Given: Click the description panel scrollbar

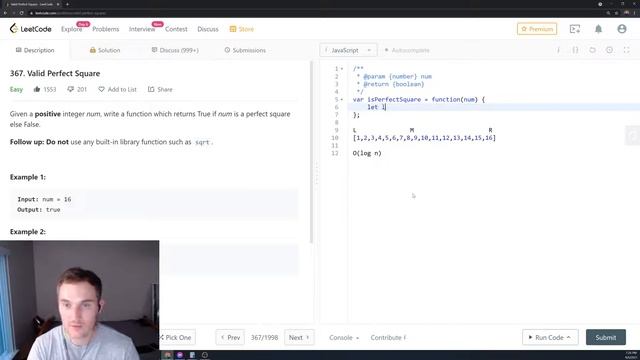Looking at the screenshot, I should [x=311, y=152].
